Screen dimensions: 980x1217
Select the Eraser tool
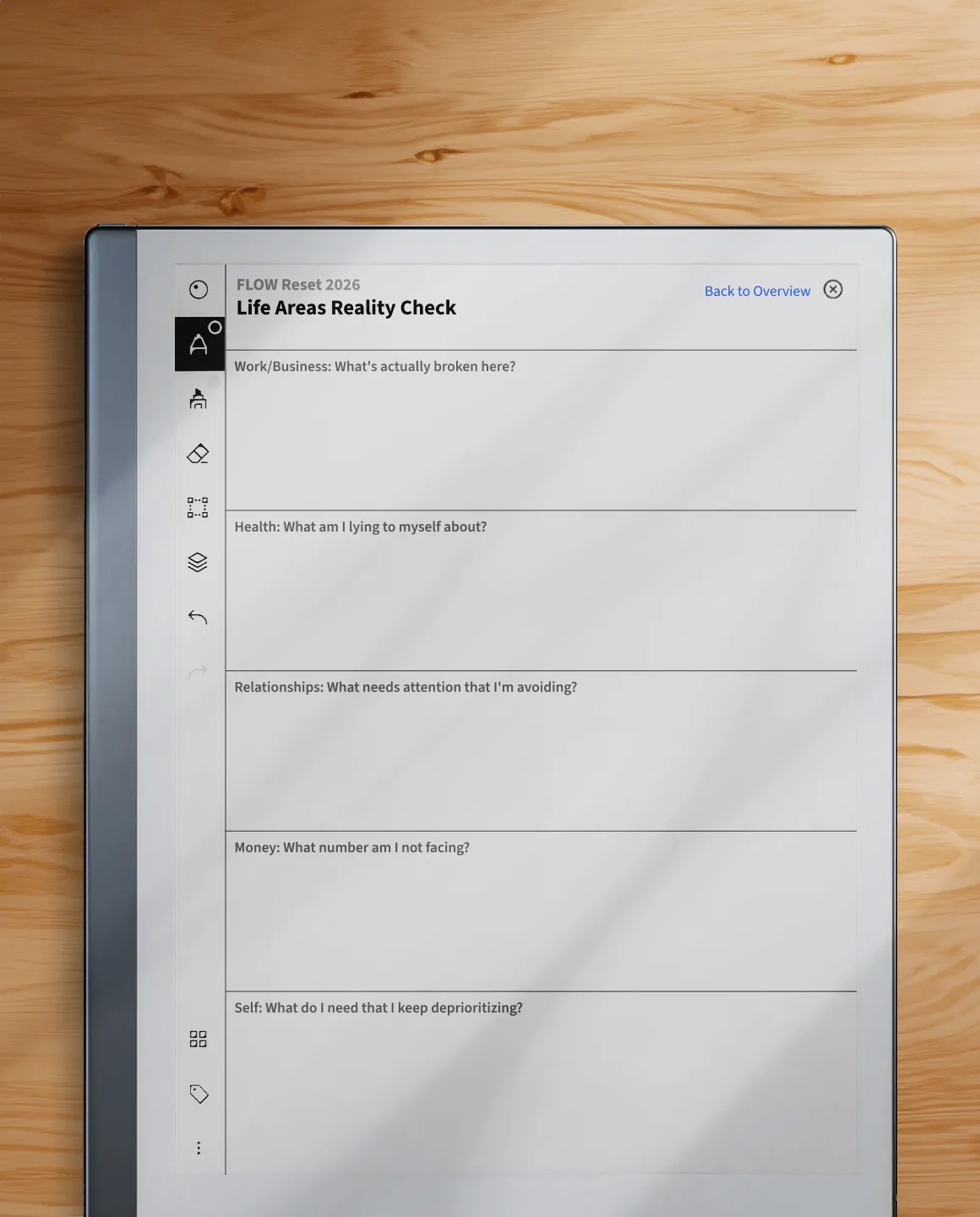click(198, 454)
